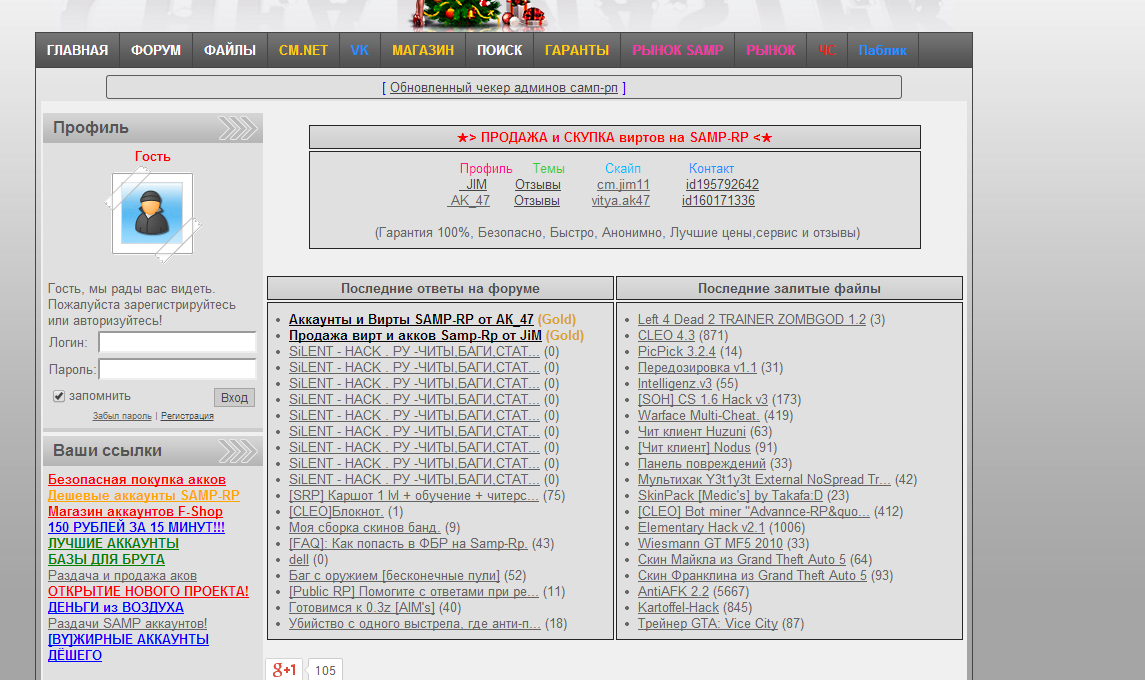Collapse the Ваши ссылки panel arrows icon
The height and width of the screenshot is (680, 1145).
coord(238,451)
